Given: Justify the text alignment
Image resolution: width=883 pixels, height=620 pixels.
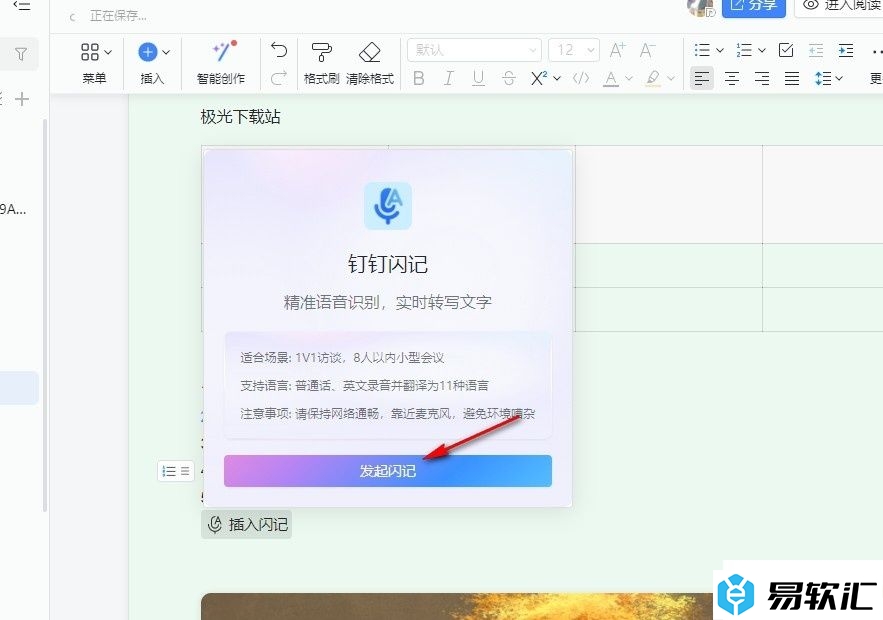Looking at the screenshot, I should 792,78.
